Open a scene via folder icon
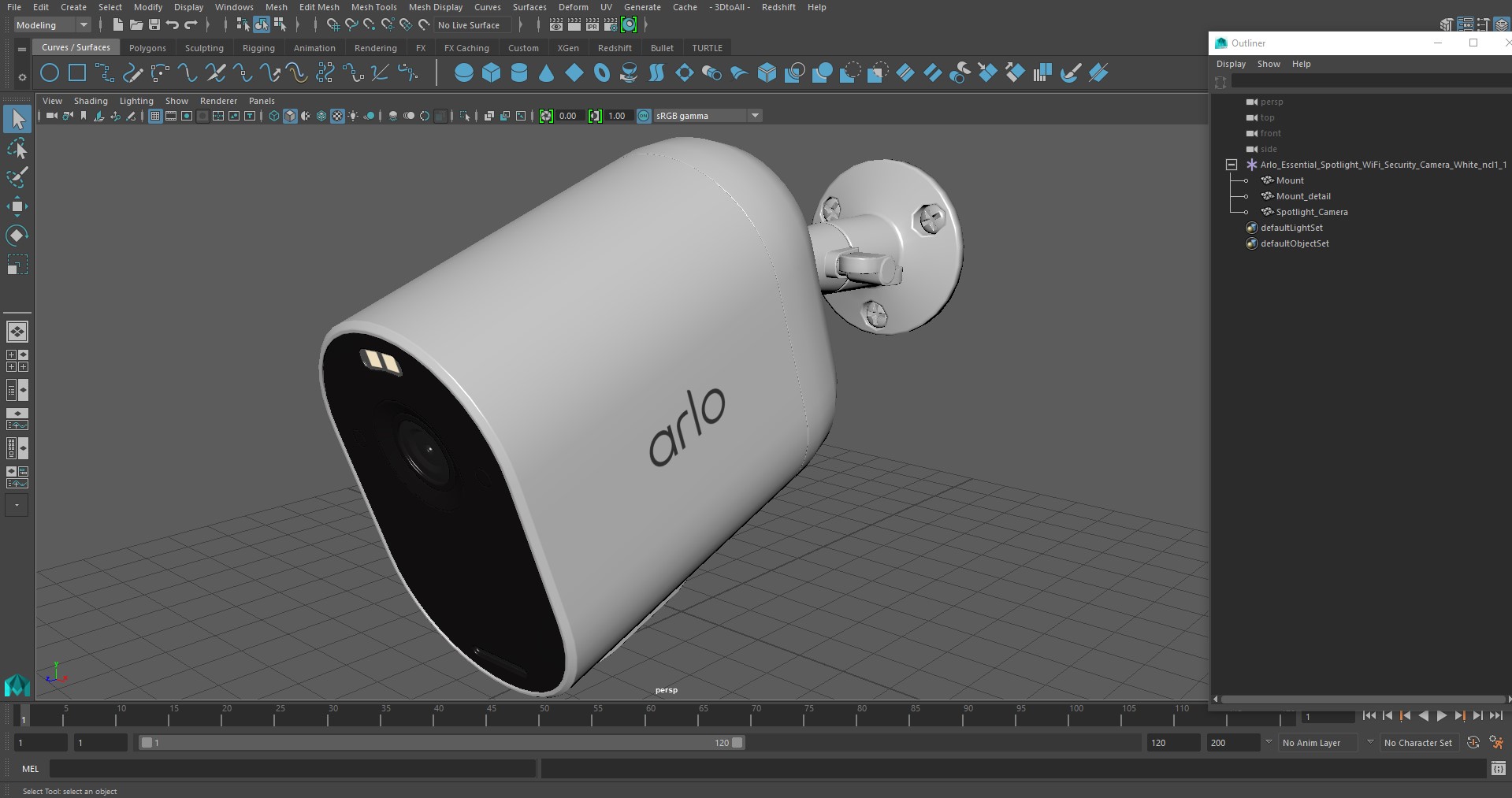1512x798 pixels. (136, 25)
